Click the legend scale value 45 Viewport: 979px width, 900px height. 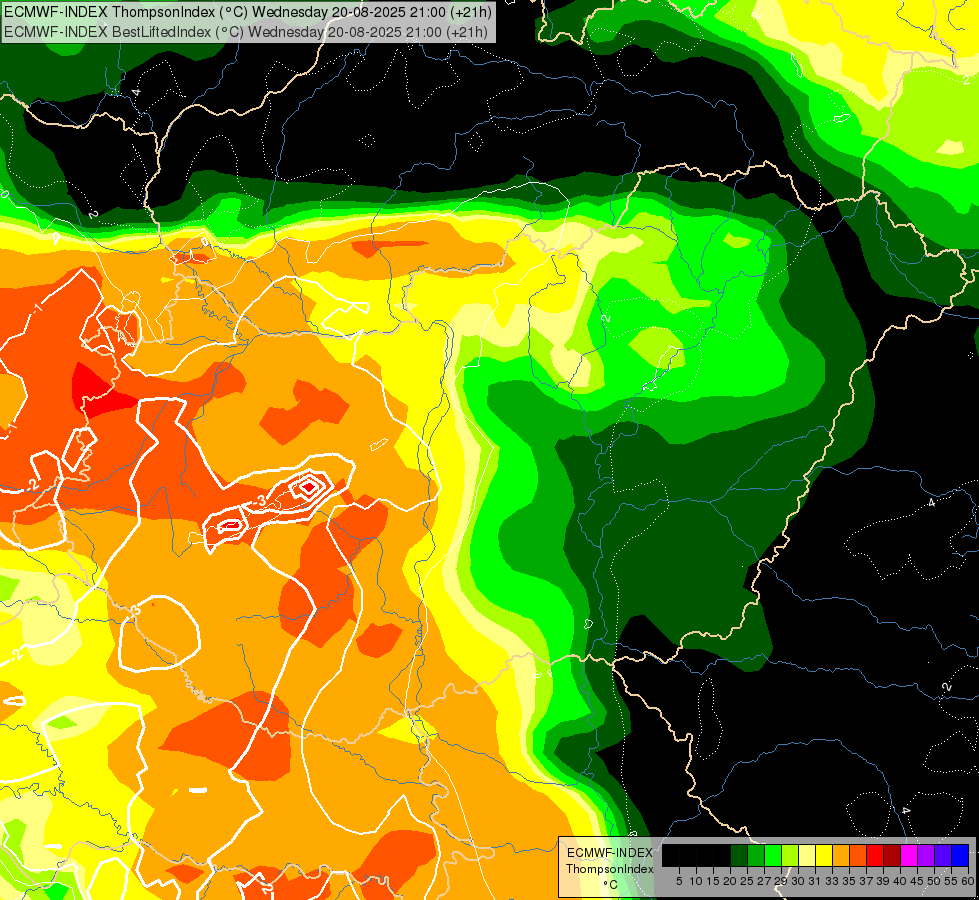[x=918, y=881]
